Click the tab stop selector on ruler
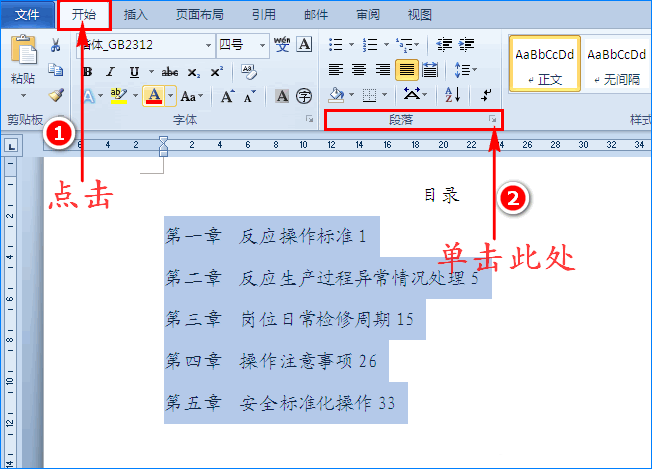The image size is (652, 469). pos(11,146)
